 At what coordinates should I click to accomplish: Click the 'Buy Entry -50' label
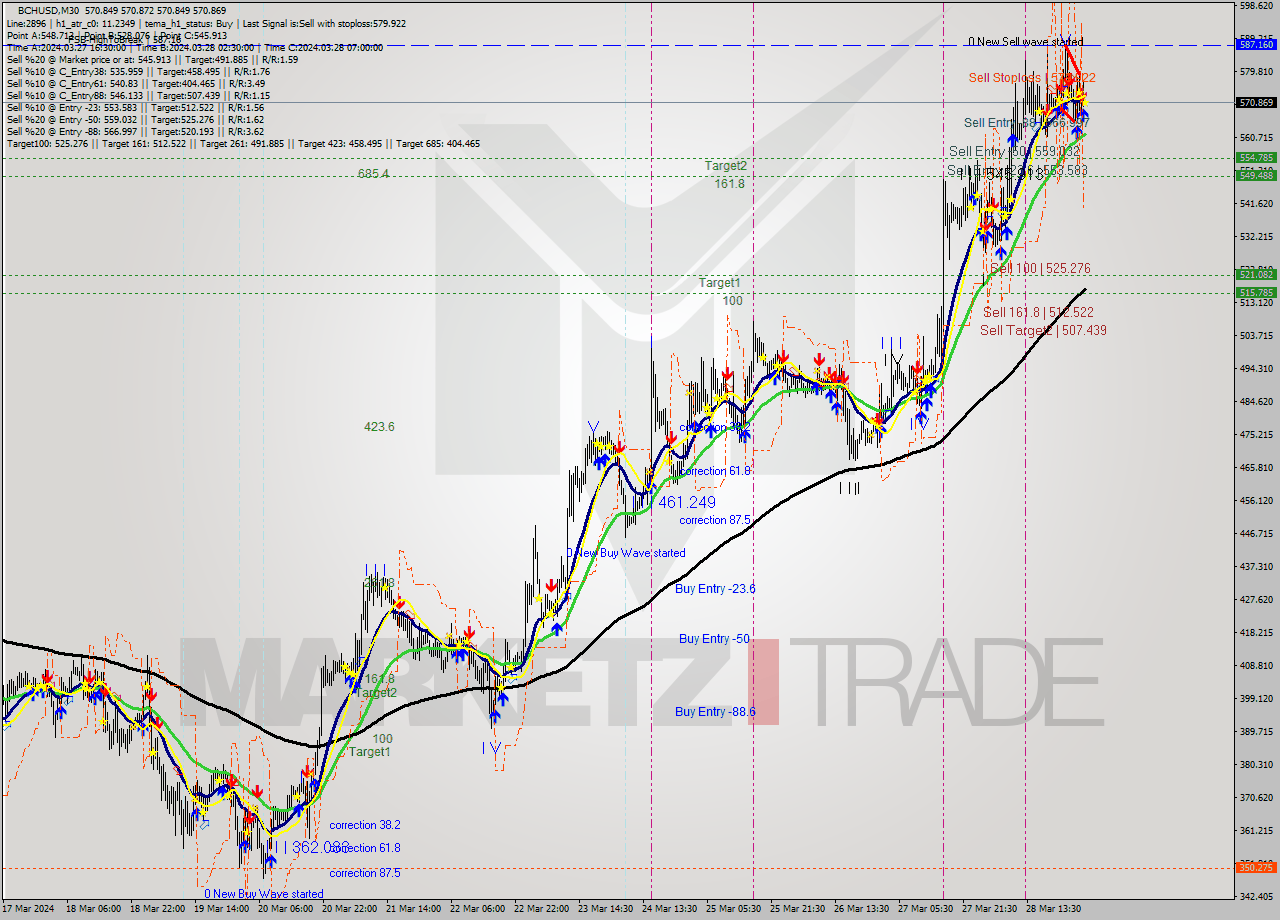[714, 639]
